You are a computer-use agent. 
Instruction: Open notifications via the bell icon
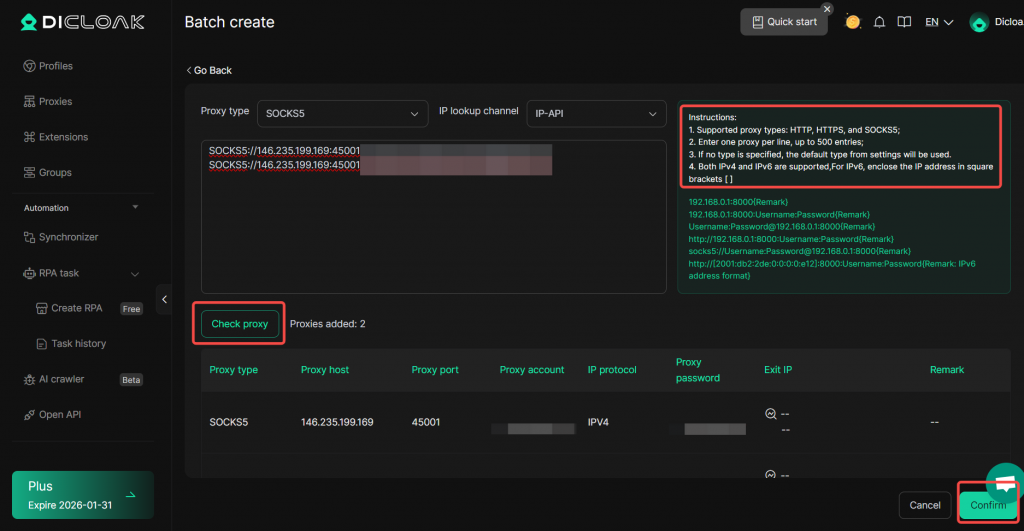880,22
